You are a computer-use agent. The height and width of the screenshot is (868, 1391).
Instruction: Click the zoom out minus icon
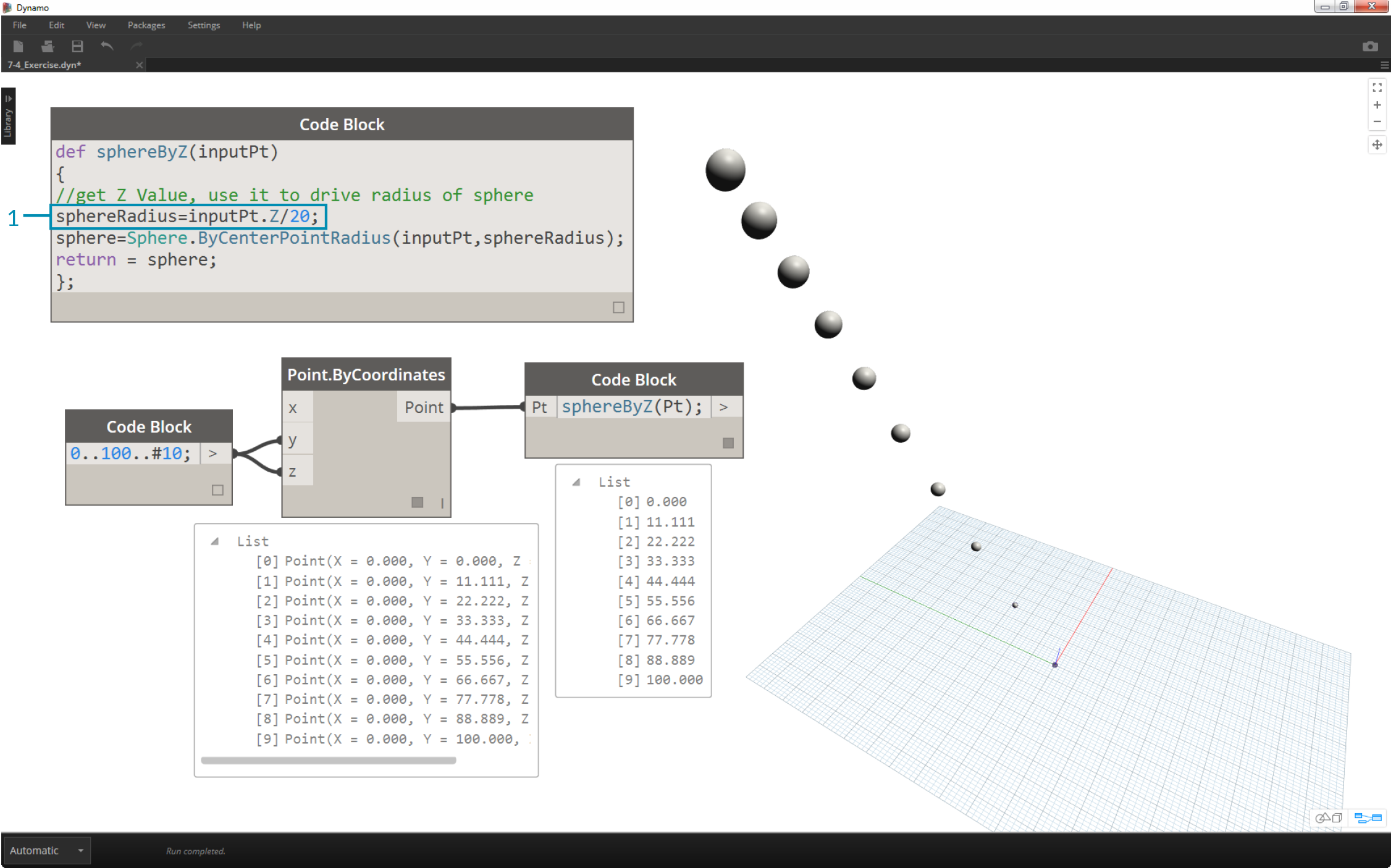pos(1377,122)
